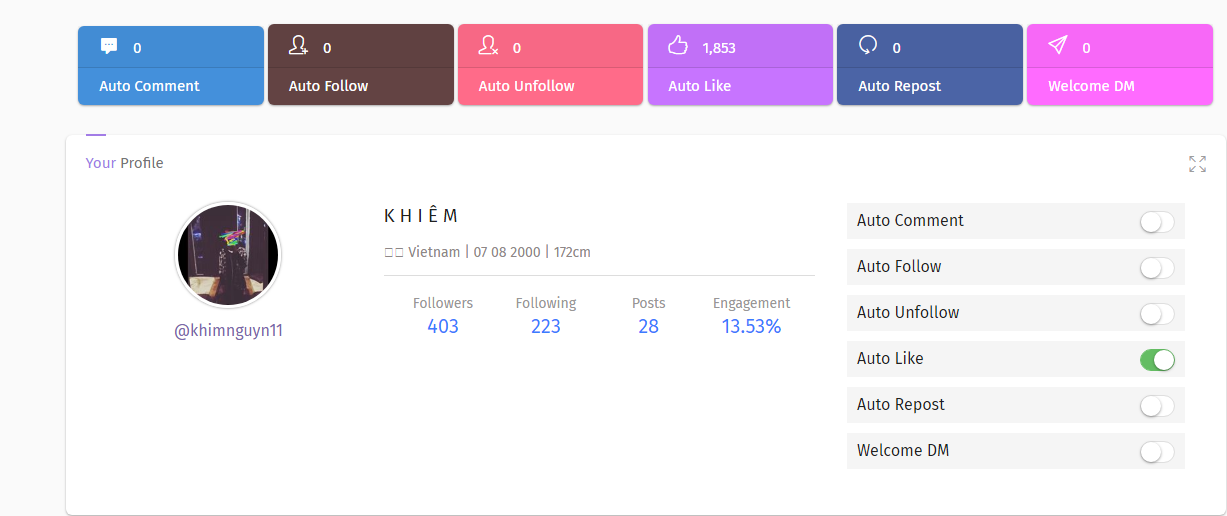Switch on the Auto Repost toggle
Image resolution: width=1227 pixels, height=516 pixels.
point(1157,406)
